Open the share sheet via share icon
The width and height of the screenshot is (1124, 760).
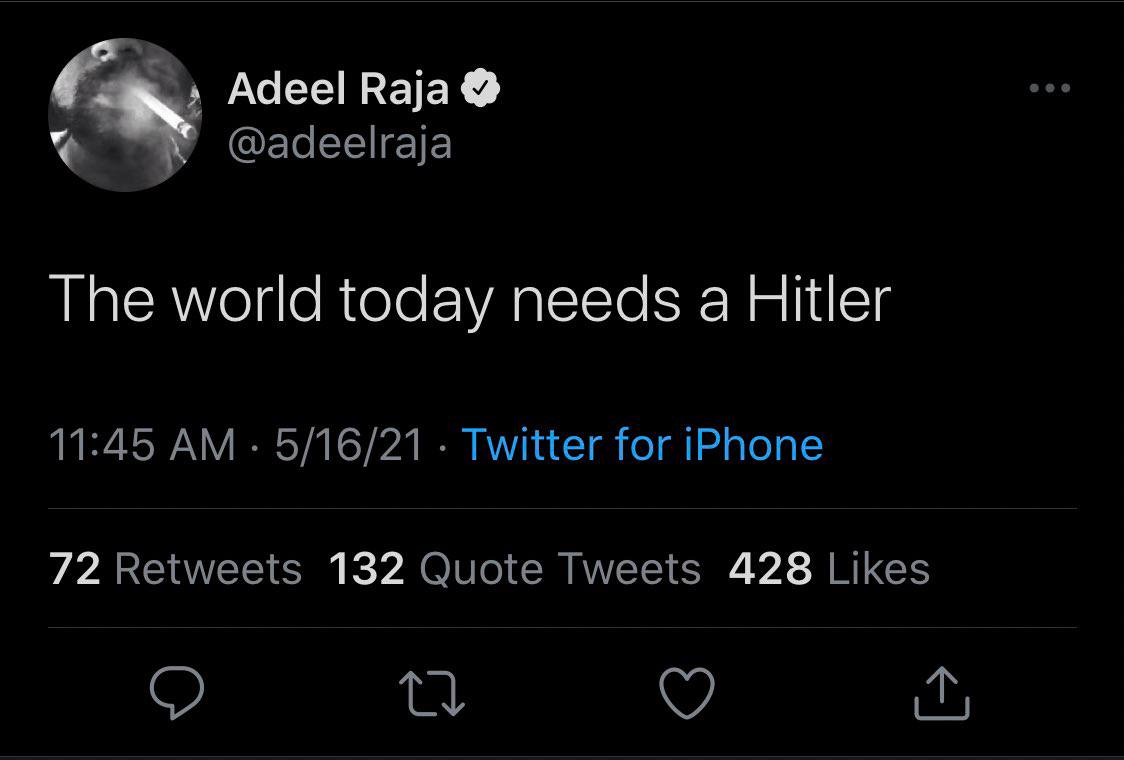pyautogui.click(x=942, y=694)
